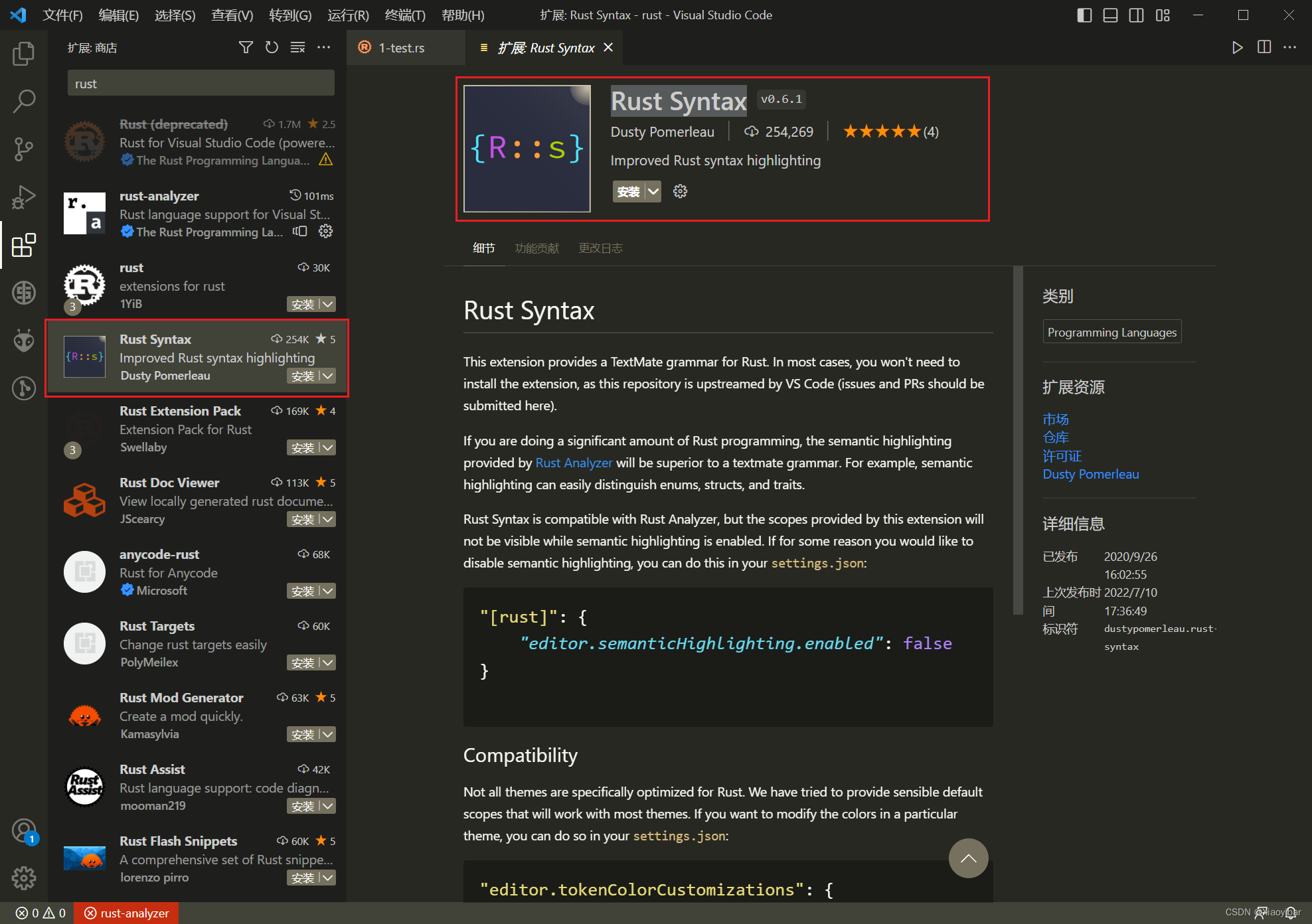
Task: Install Rust Syntax from detail page
Action: point(628,191)
